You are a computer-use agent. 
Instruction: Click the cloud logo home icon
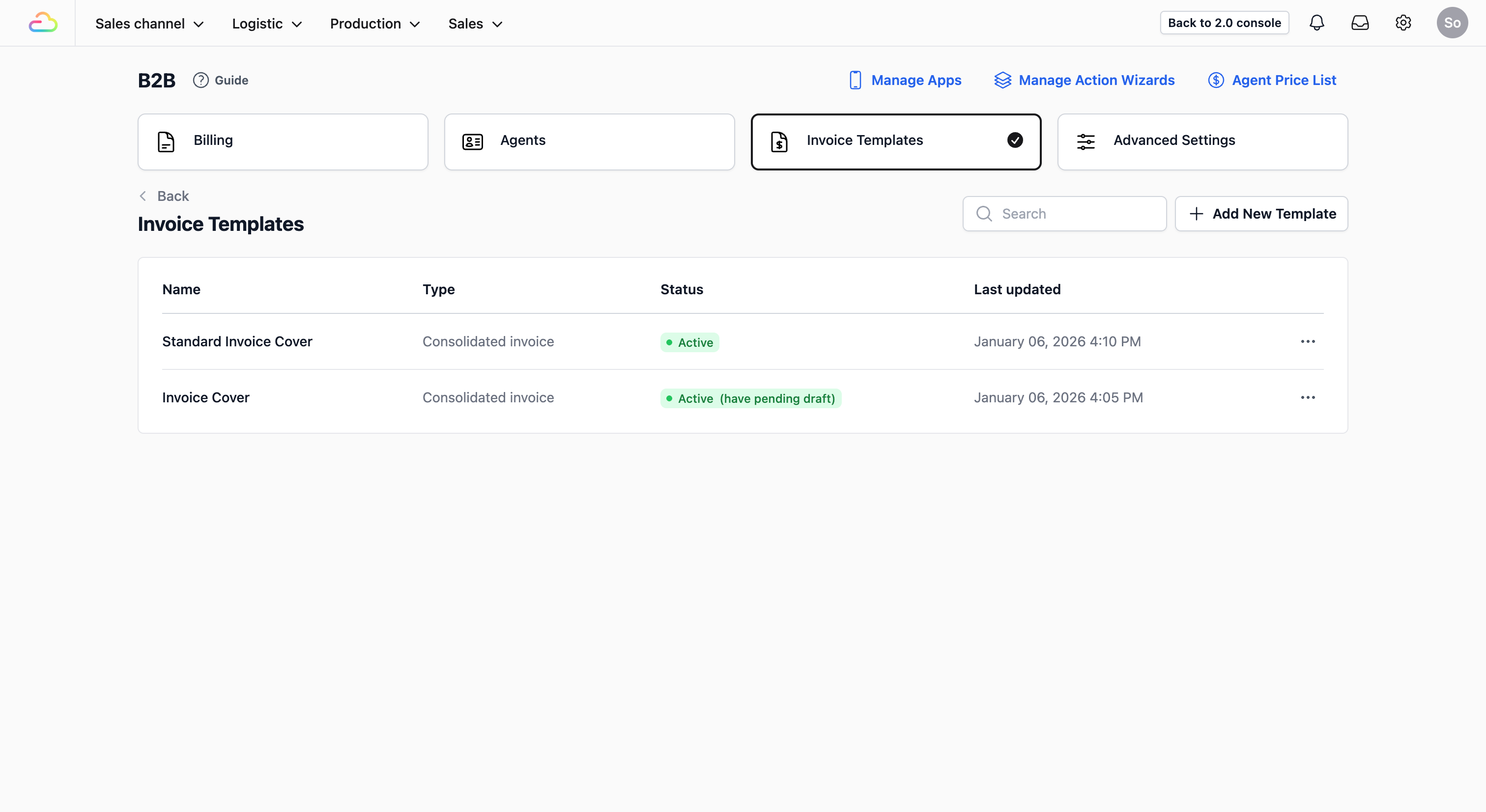coord(43,23)
